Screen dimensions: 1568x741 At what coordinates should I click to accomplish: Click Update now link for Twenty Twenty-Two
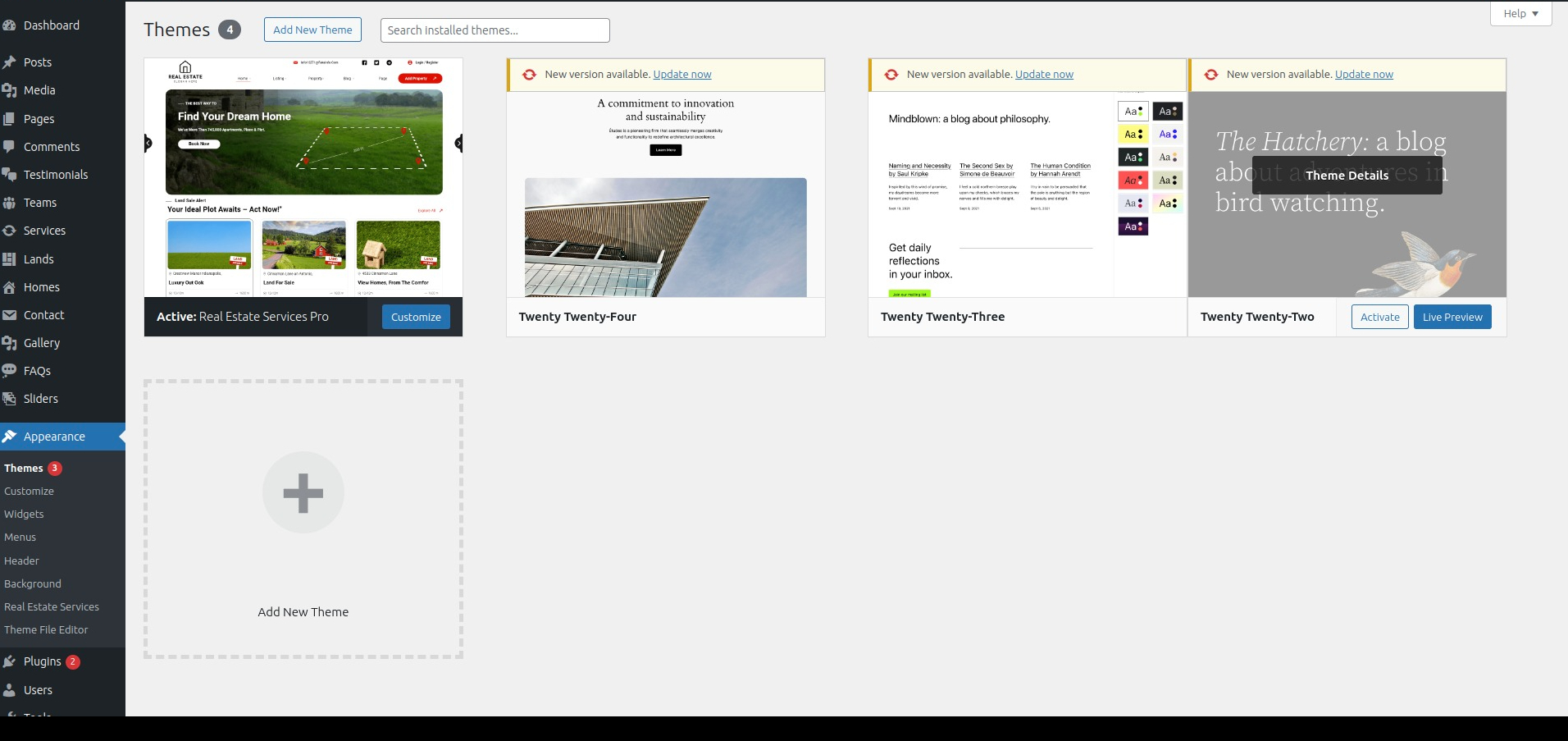pos(1364,74)
